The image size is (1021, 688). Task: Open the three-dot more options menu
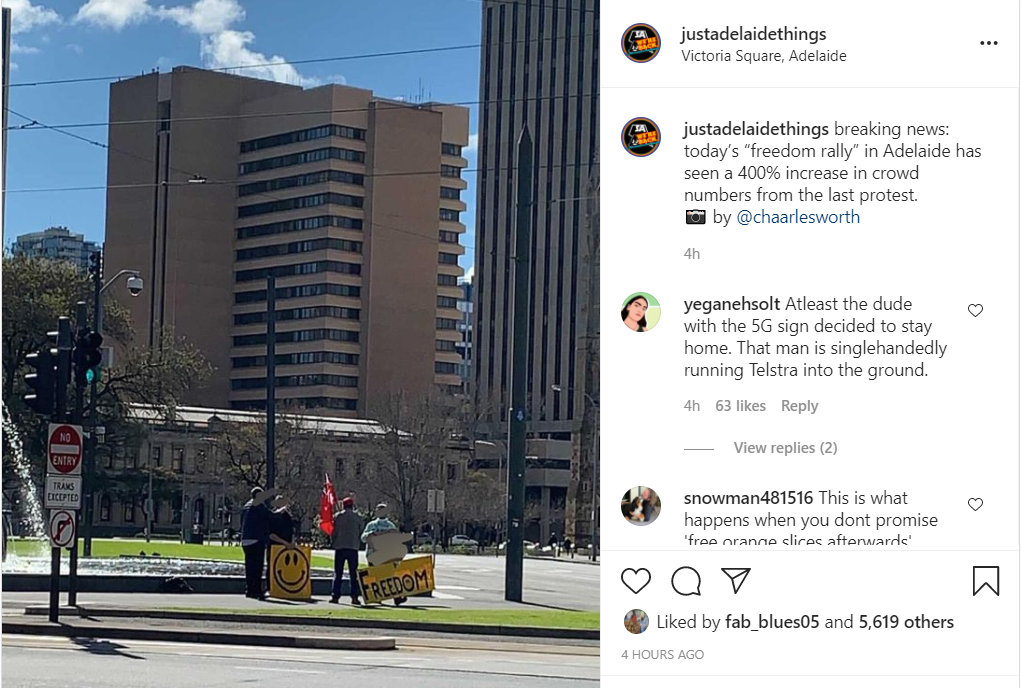[x=988, y=43]
